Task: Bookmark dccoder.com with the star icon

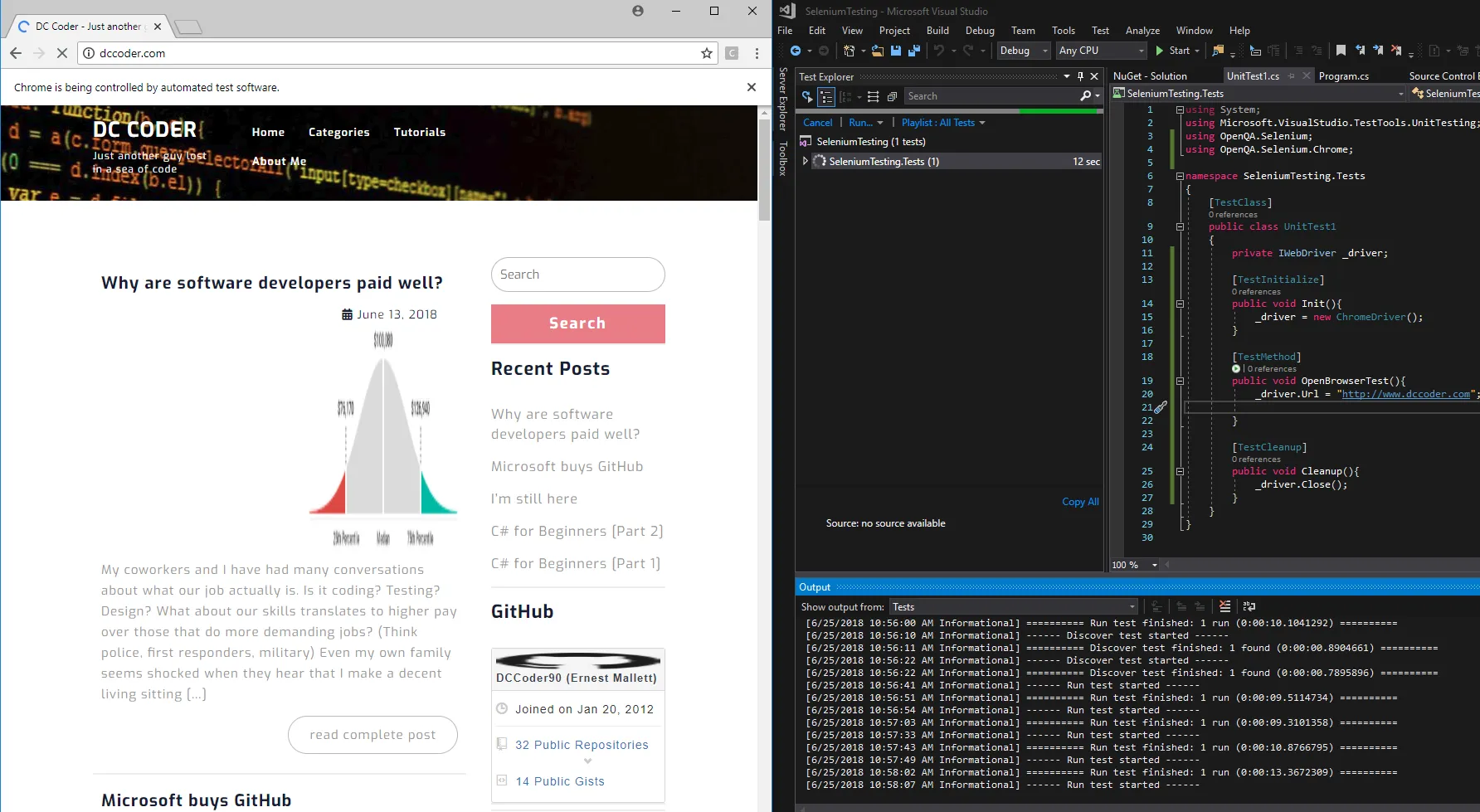Action: pyautogui.click(x=706, y=53)
